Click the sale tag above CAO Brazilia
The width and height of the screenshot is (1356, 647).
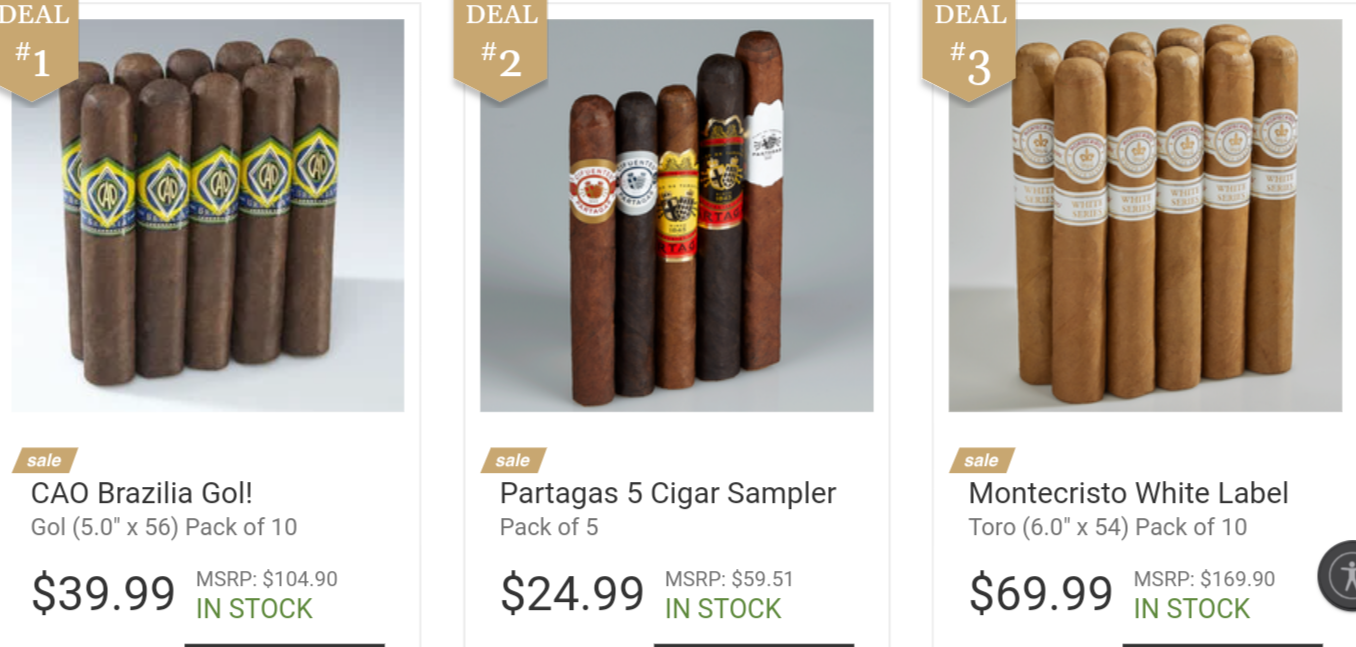[x=45, y=461]
